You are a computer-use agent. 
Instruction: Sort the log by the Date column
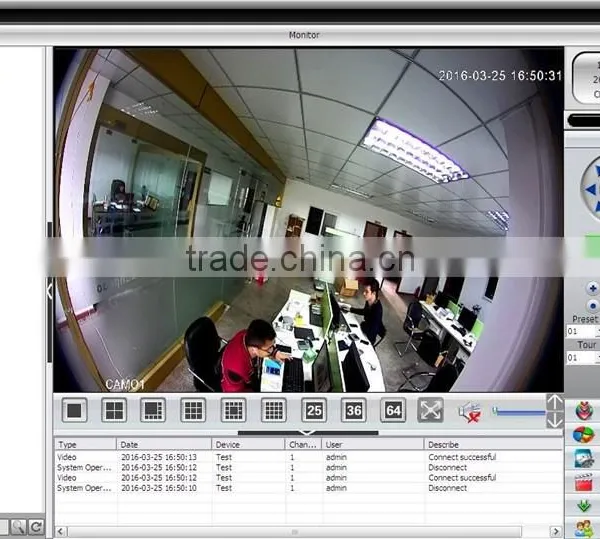[164, 445]
